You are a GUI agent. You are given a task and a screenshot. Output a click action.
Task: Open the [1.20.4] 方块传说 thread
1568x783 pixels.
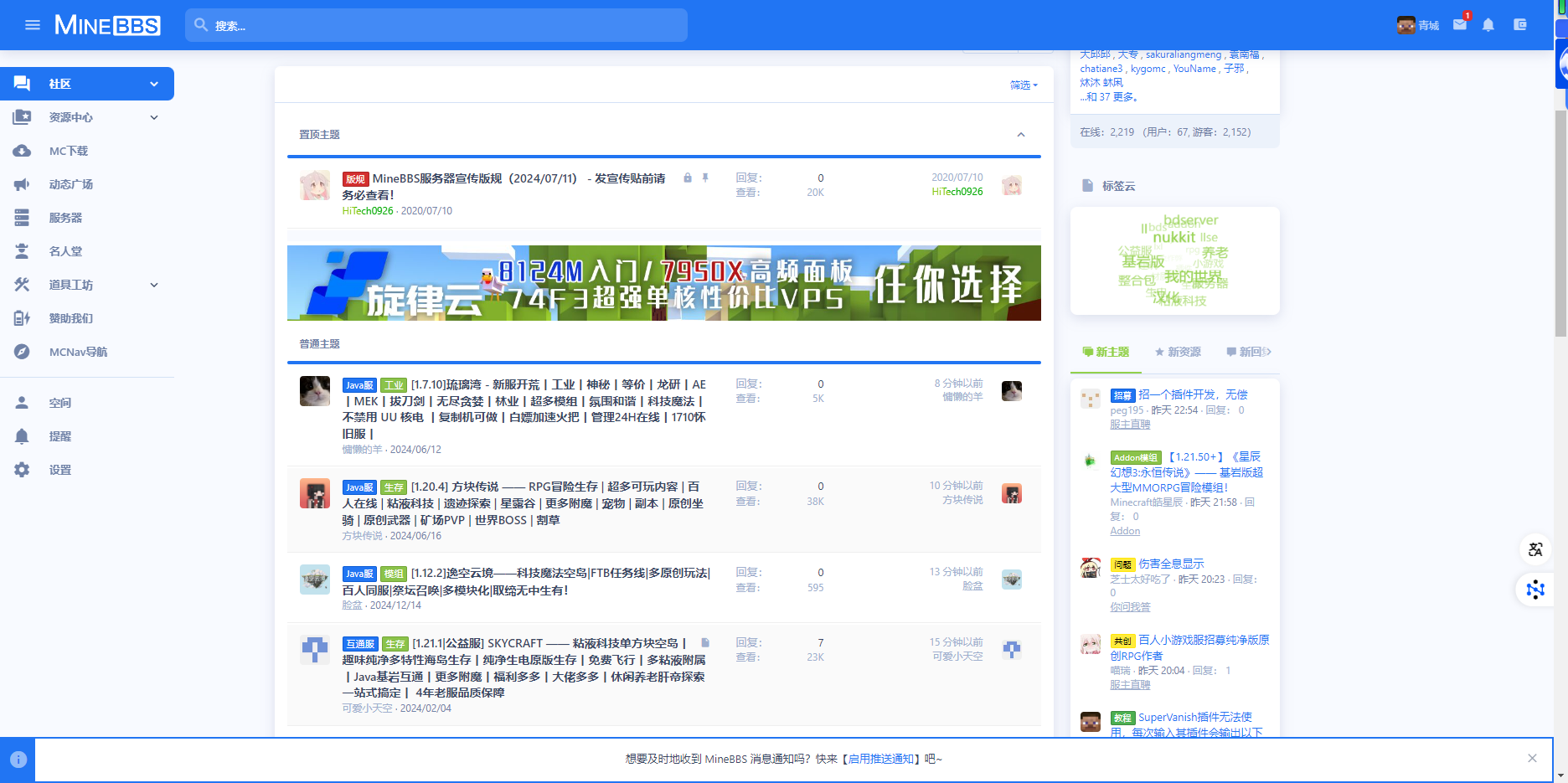click(x=524, y=503)
